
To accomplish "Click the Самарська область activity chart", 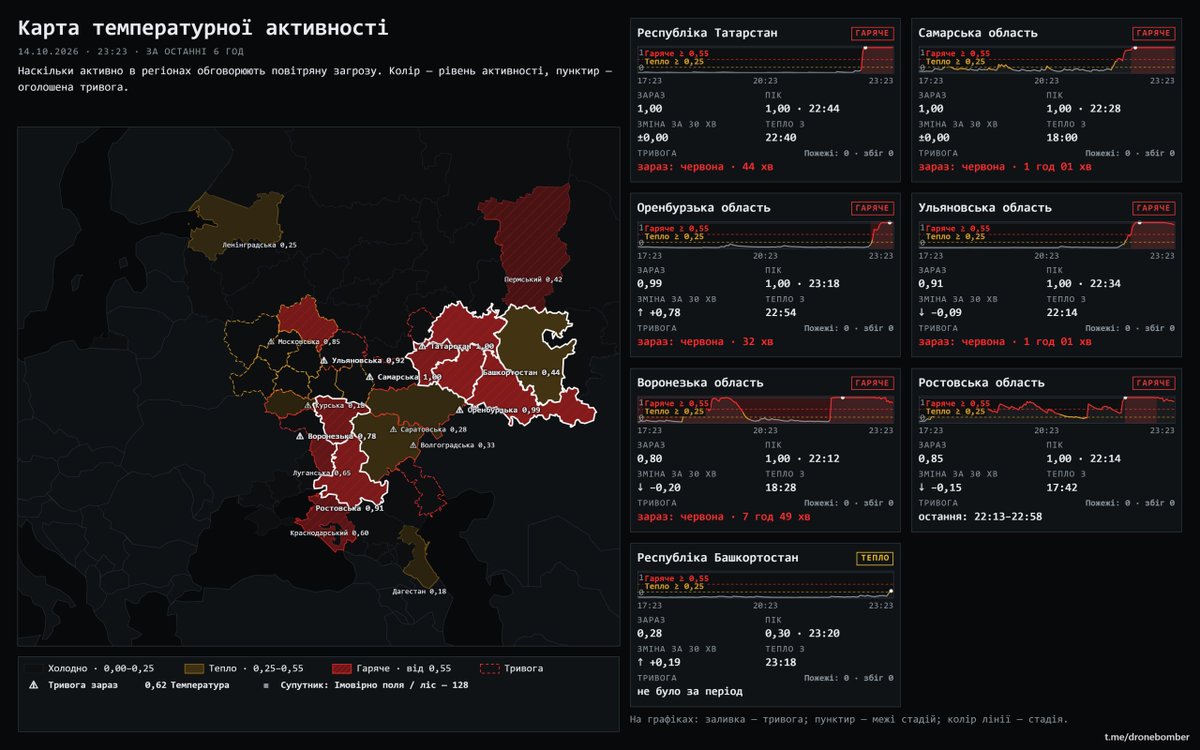I will 1046,59.
